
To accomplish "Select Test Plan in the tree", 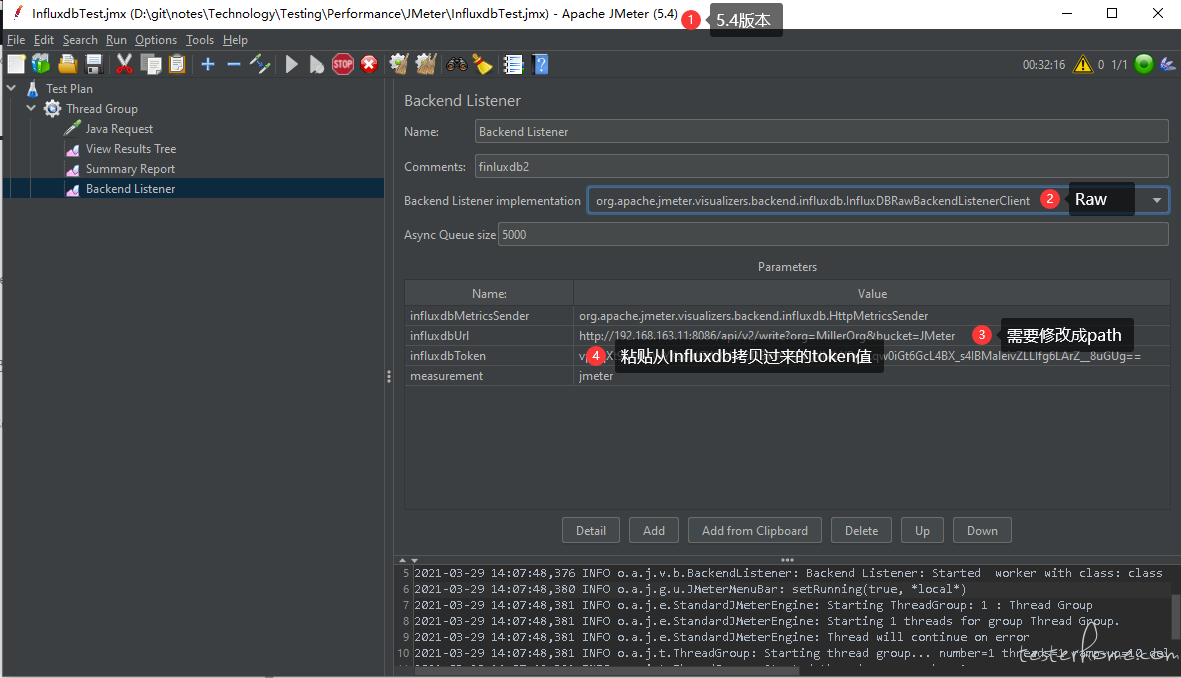I will pos(69,89).
